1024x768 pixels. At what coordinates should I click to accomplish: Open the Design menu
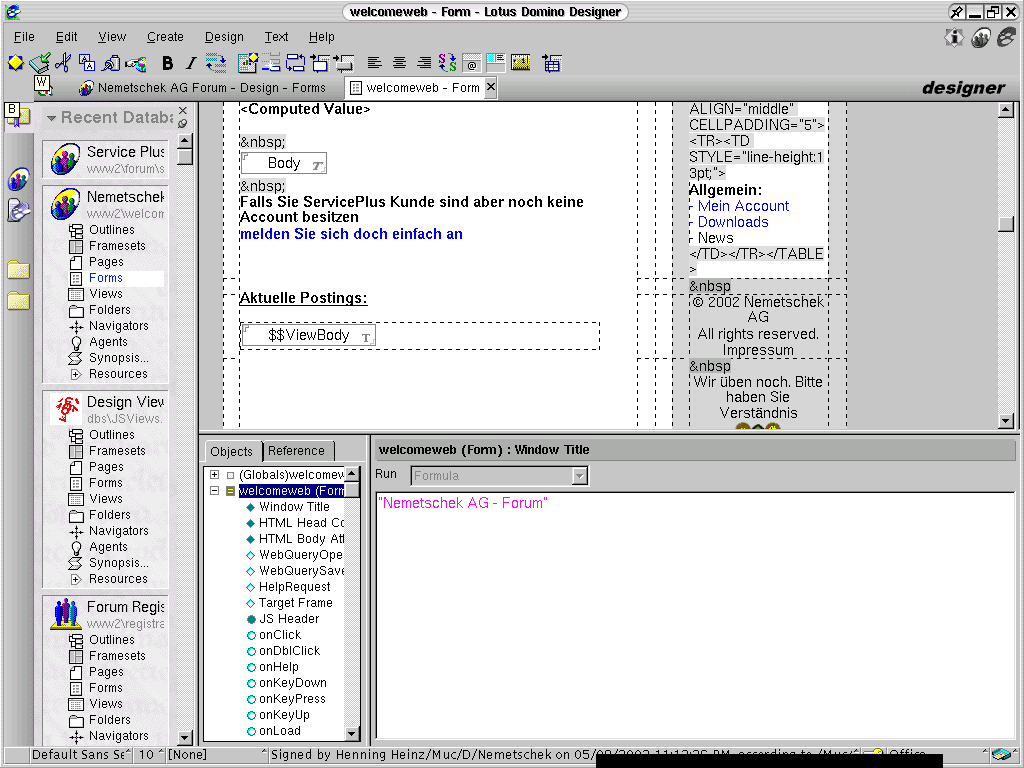pyautogui.click(x=224, y=37)
